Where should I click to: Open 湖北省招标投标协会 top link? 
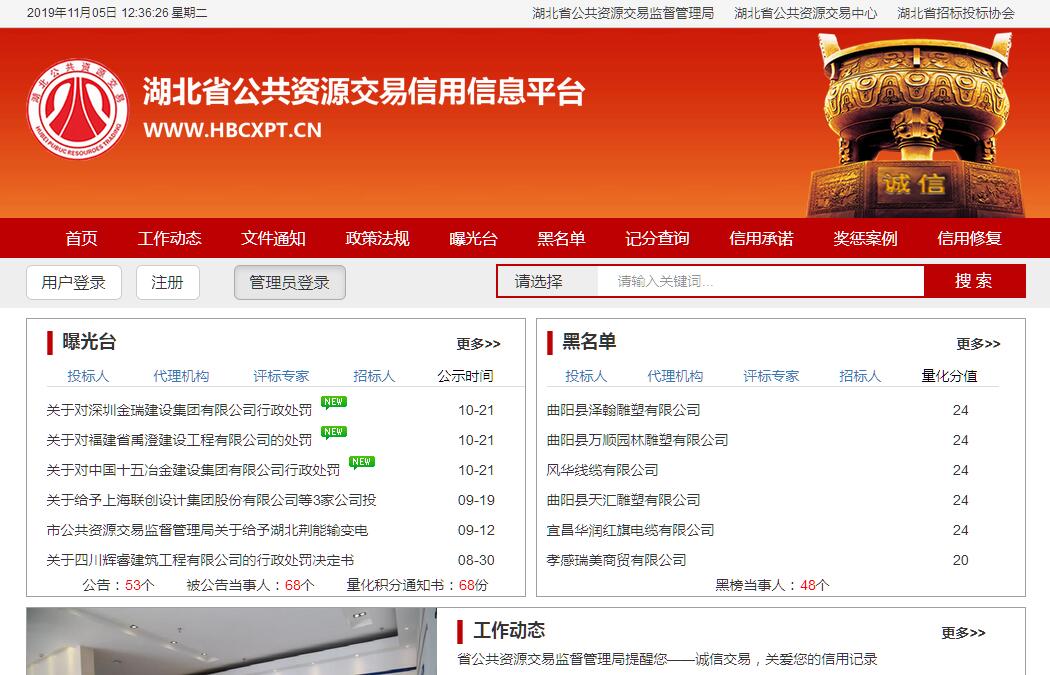tap(955, 13)
